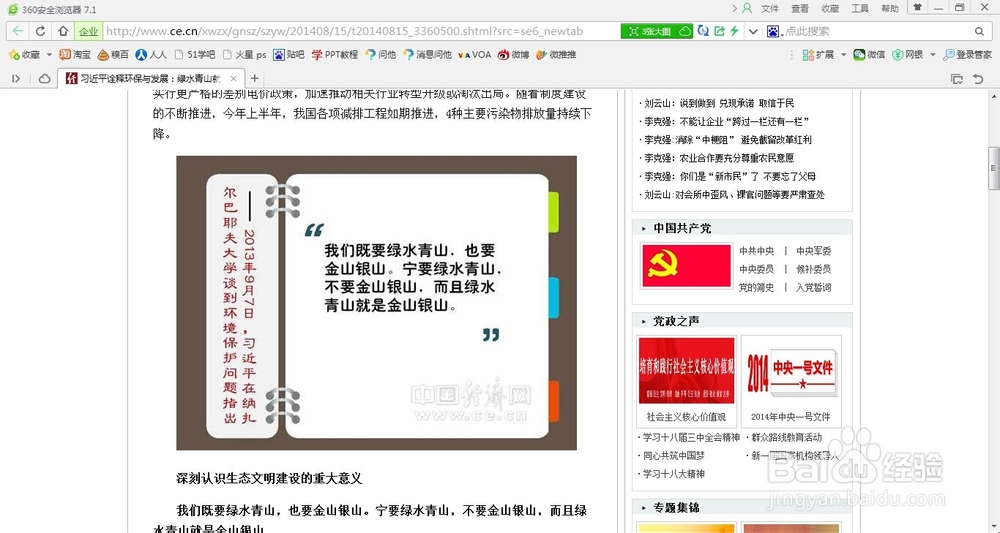Viewport: 1000px width, 533px height.
Task: Open the 登录管家 login manager
Action: point(967,55)
